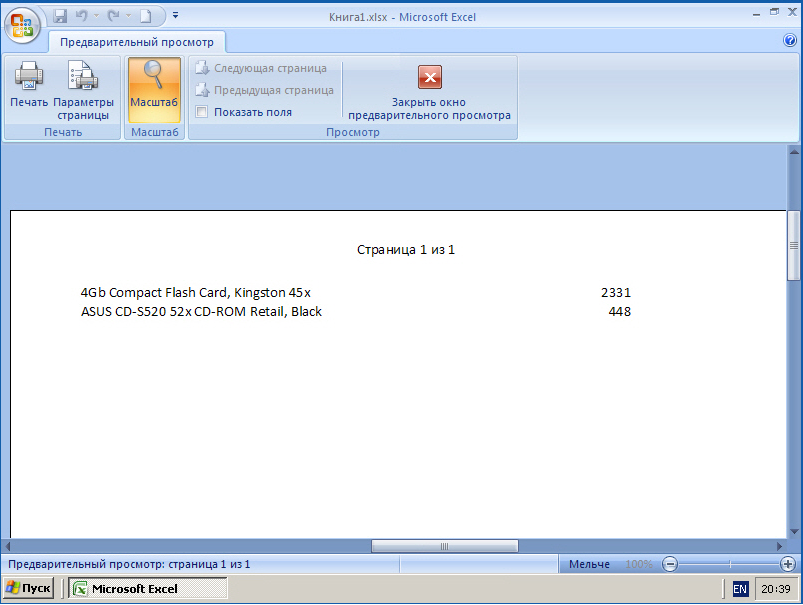Click the value 448 in preview

tap(620, 311)
